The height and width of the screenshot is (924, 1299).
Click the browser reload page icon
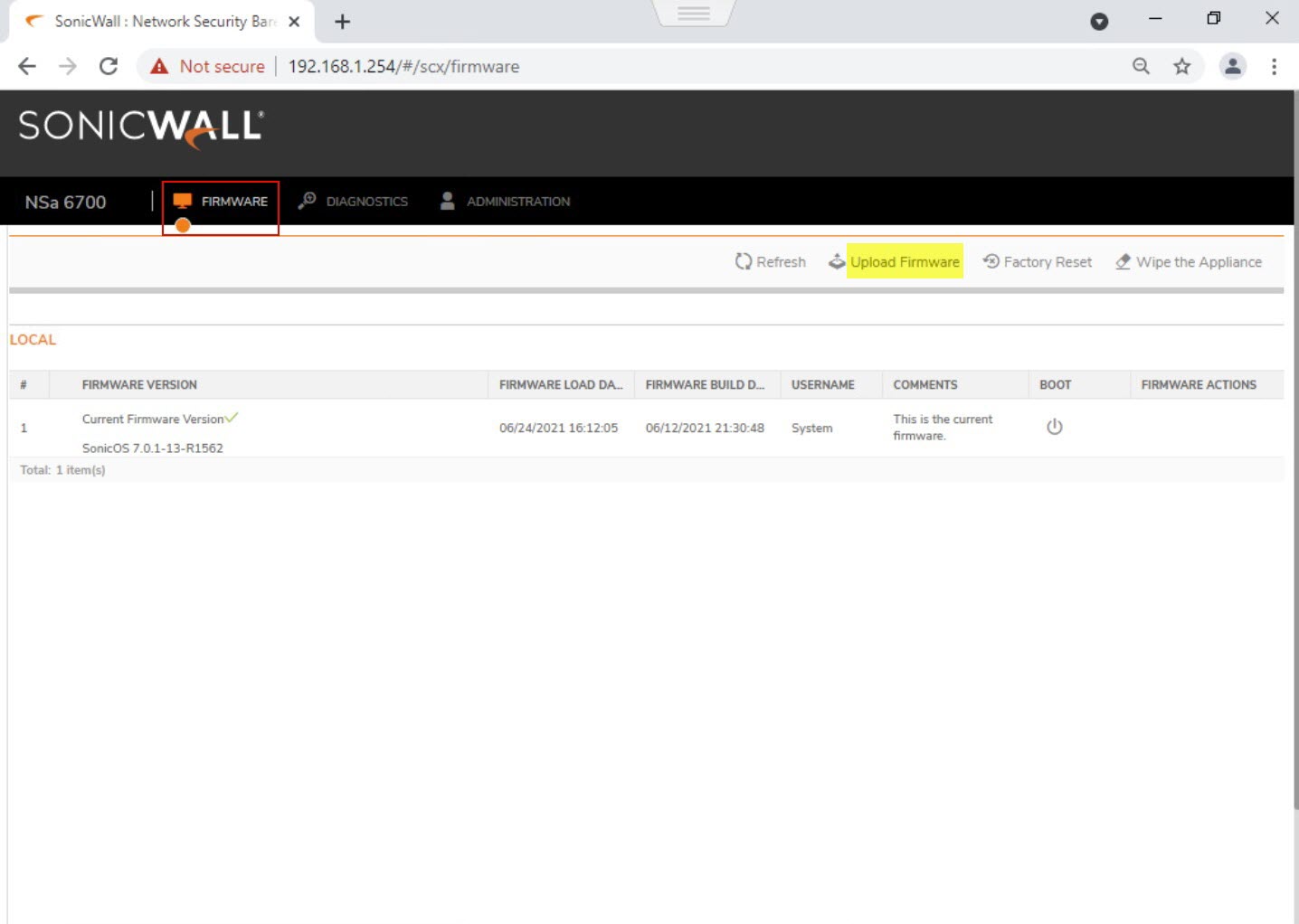(x=109, y=66)
